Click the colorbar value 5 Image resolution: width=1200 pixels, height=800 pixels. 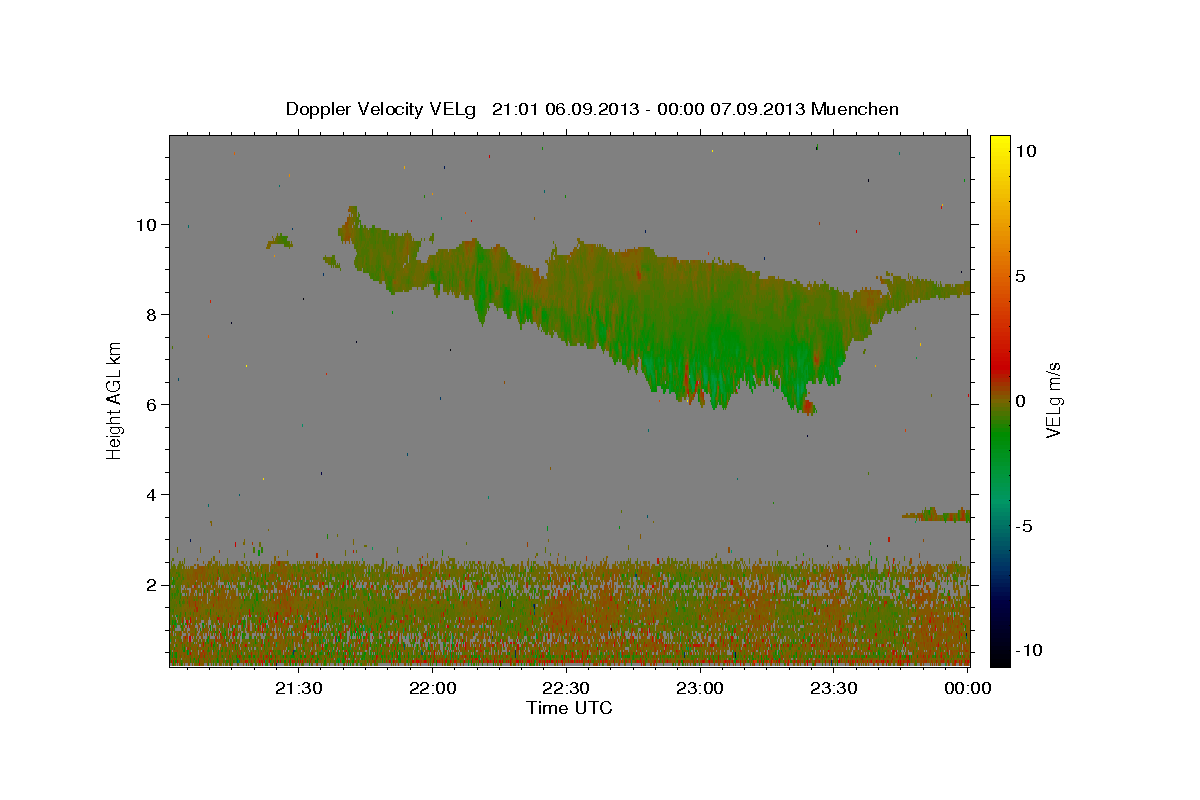tap(1020, 276)
